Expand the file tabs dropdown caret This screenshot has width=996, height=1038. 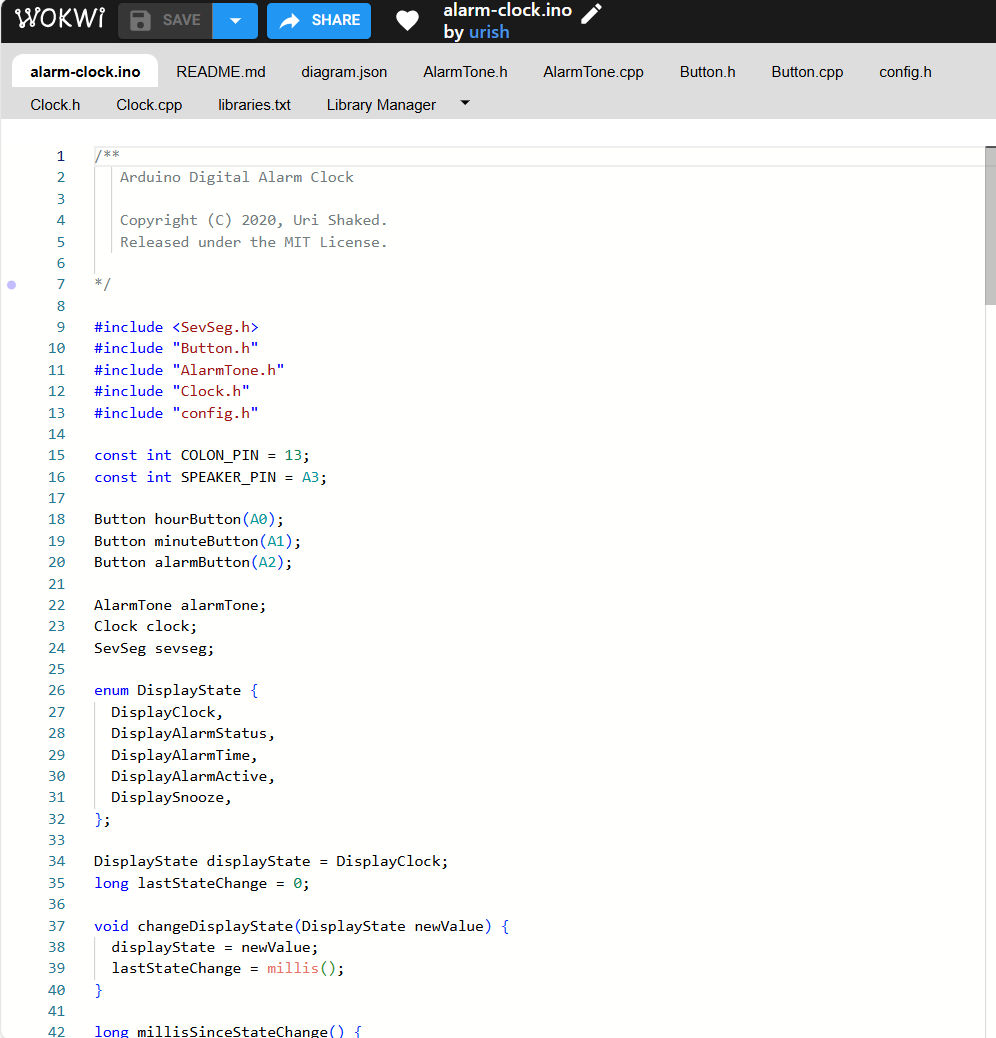(465, 103)
